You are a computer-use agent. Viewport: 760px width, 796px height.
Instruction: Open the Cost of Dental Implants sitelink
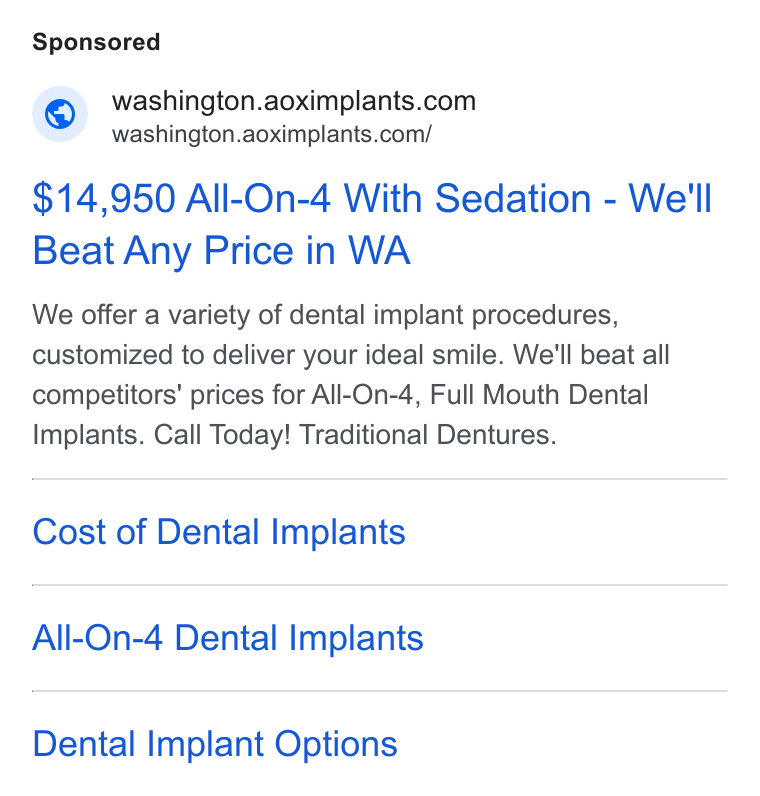[219, 532]
